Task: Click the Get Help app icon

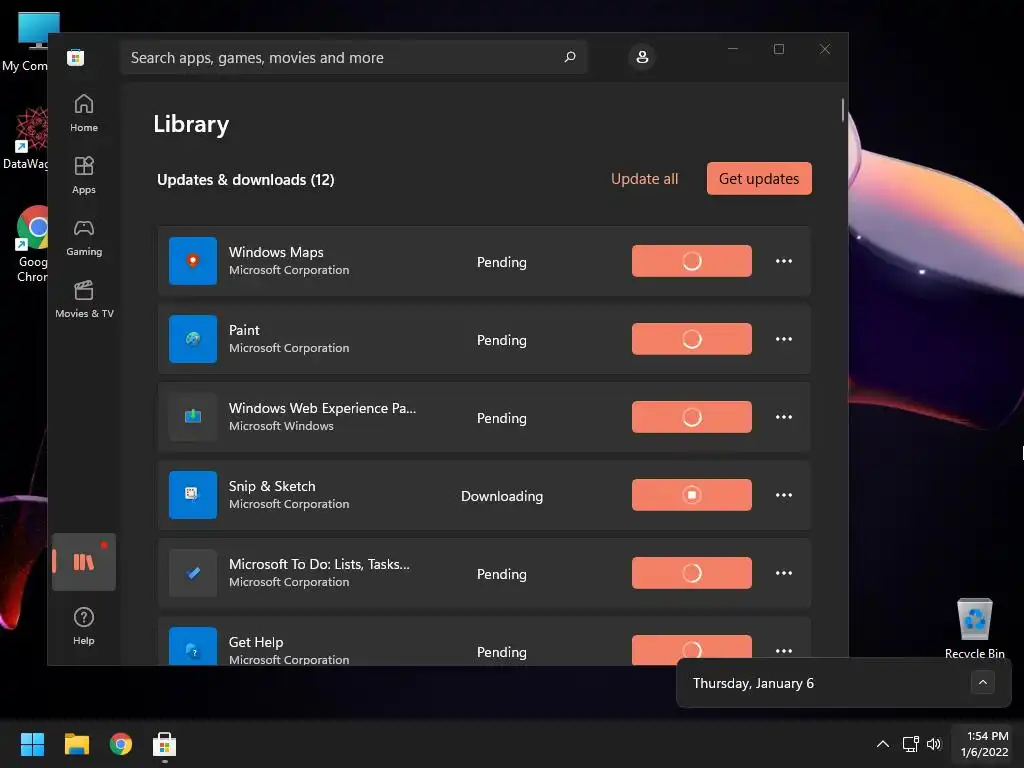Action: [193, 647]
